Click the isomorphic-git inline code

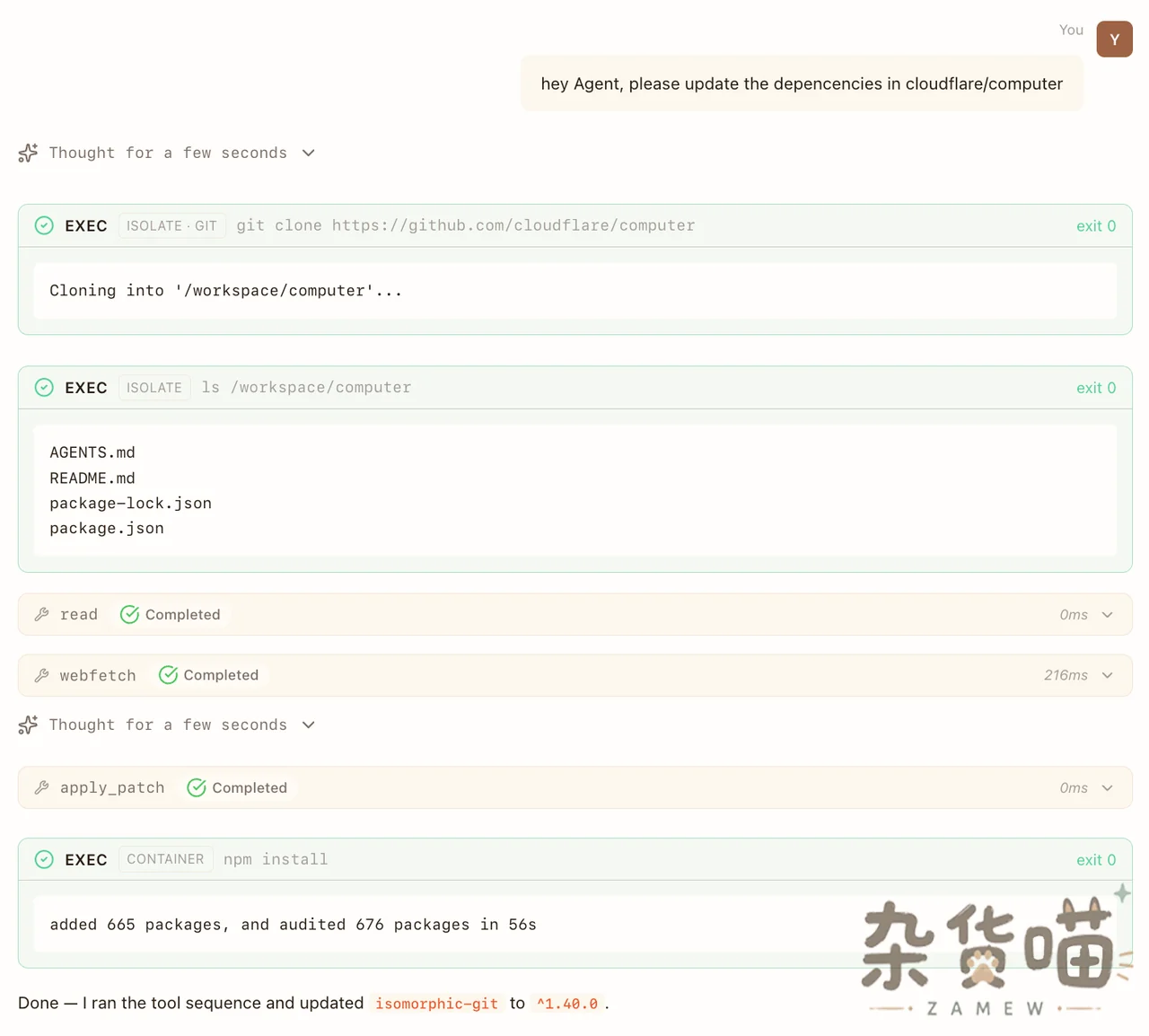pos(436,1004)
